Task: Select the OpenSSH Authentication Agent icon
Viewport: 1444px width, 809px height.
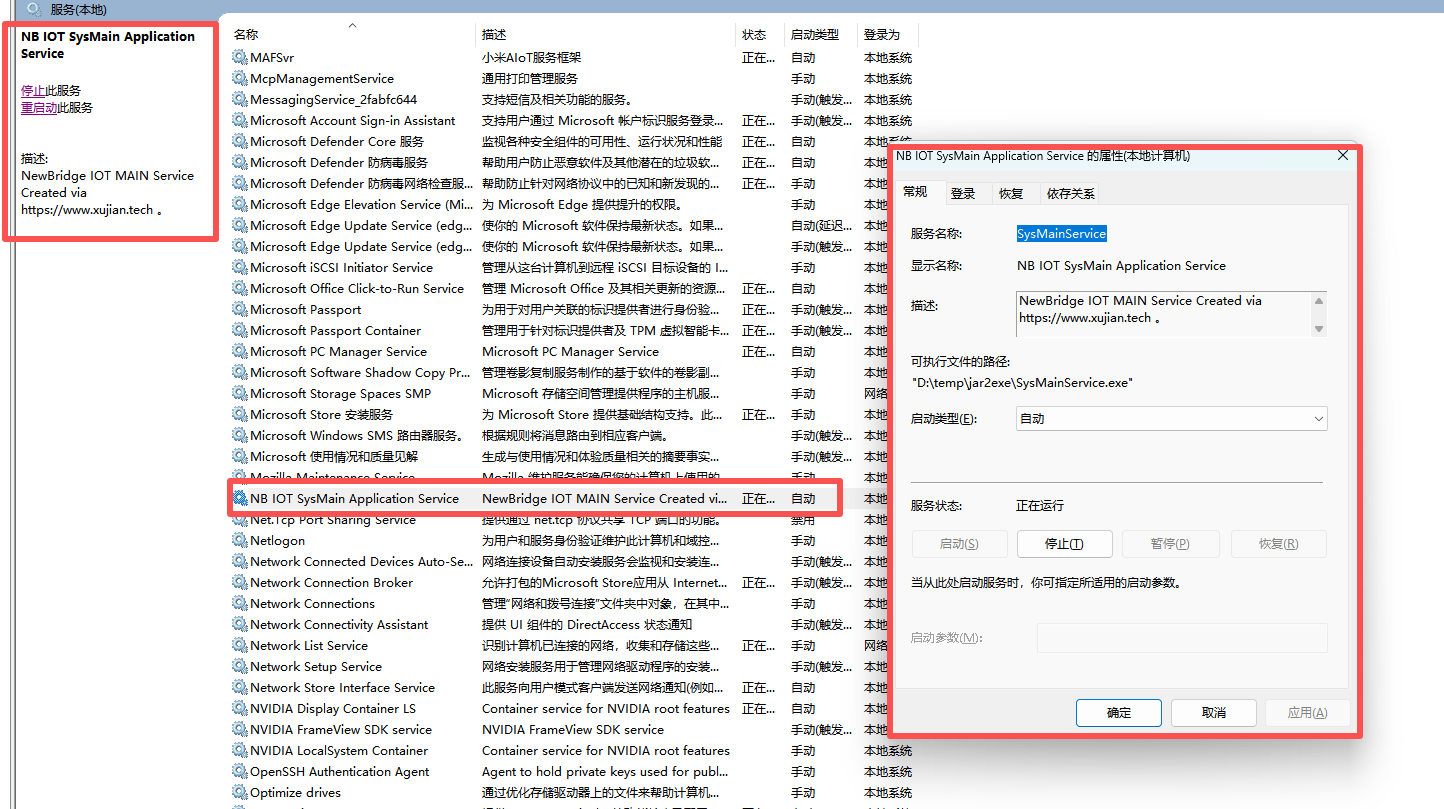Action: 240,772
